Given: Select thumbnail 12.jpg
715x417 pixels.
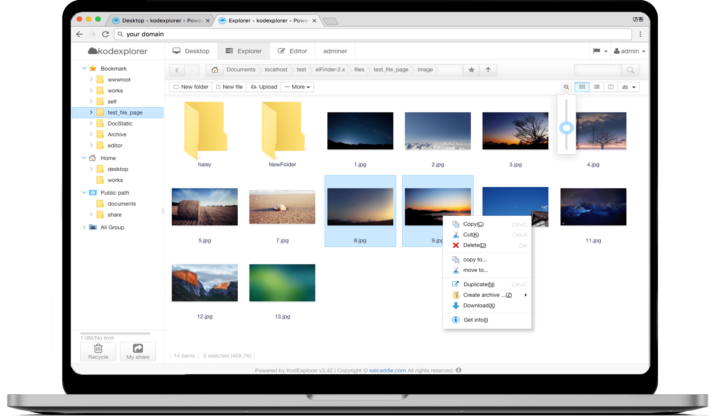Looking at the screenshot, I should point(205,283).
